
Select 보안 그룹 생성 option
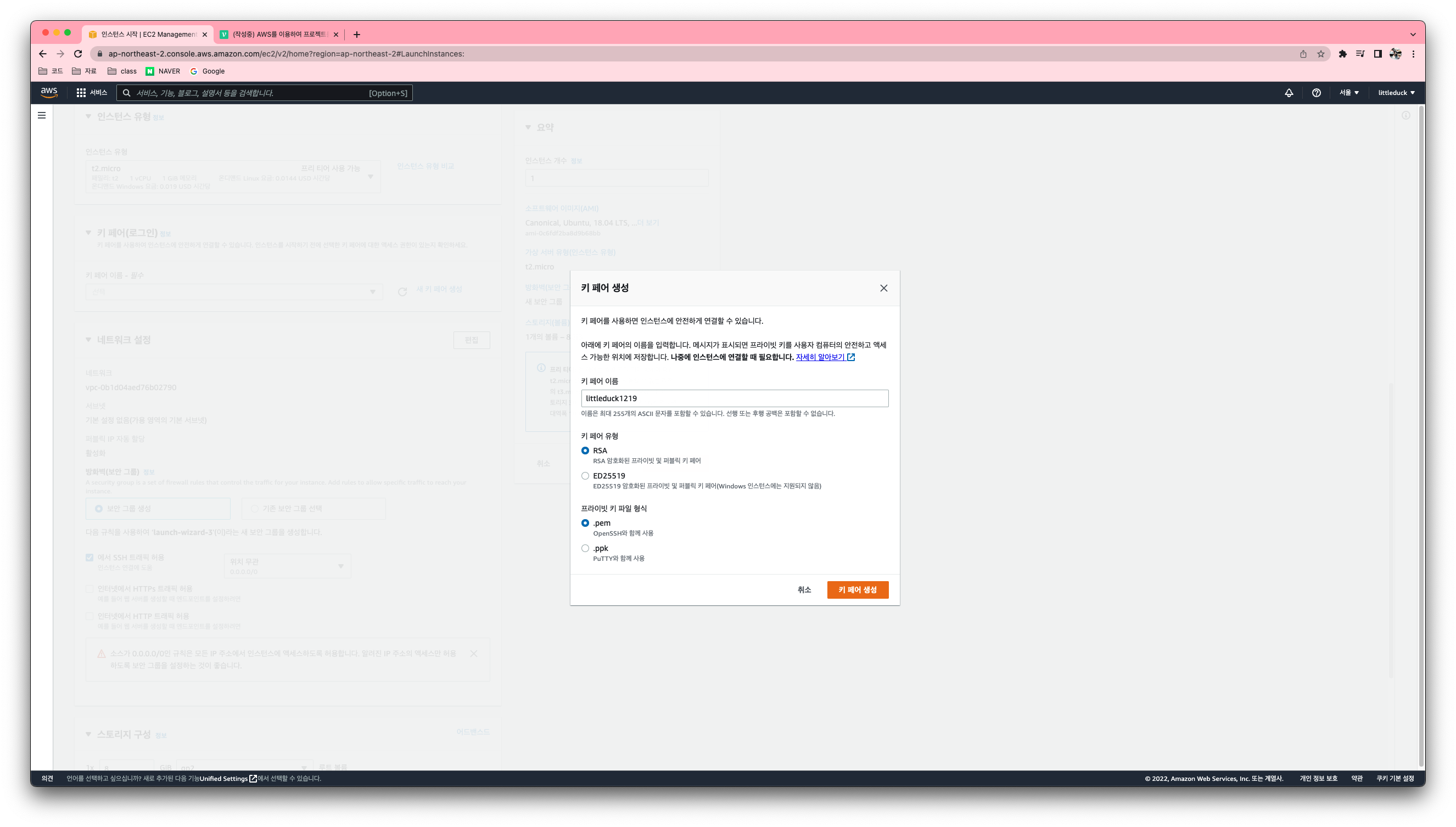(x=158, y=508)
